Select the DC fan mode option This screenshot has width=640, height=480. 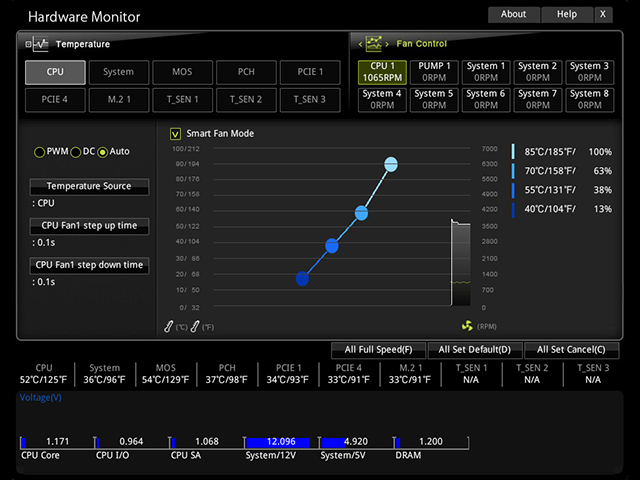76,152
